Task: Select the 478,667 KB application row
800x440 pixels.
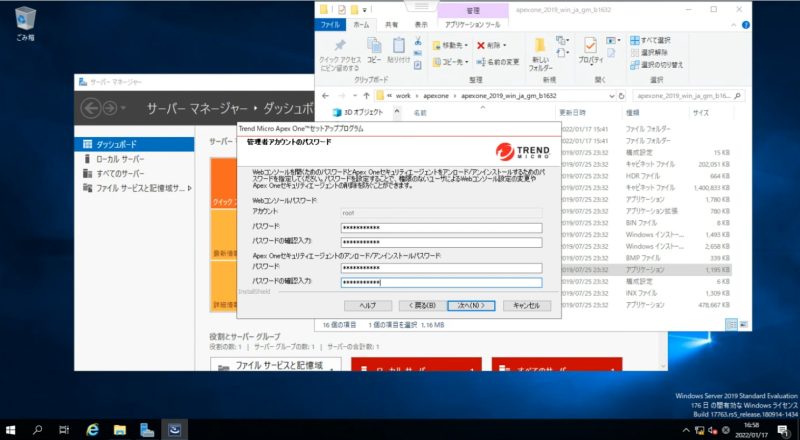Action: pos(645,305)
